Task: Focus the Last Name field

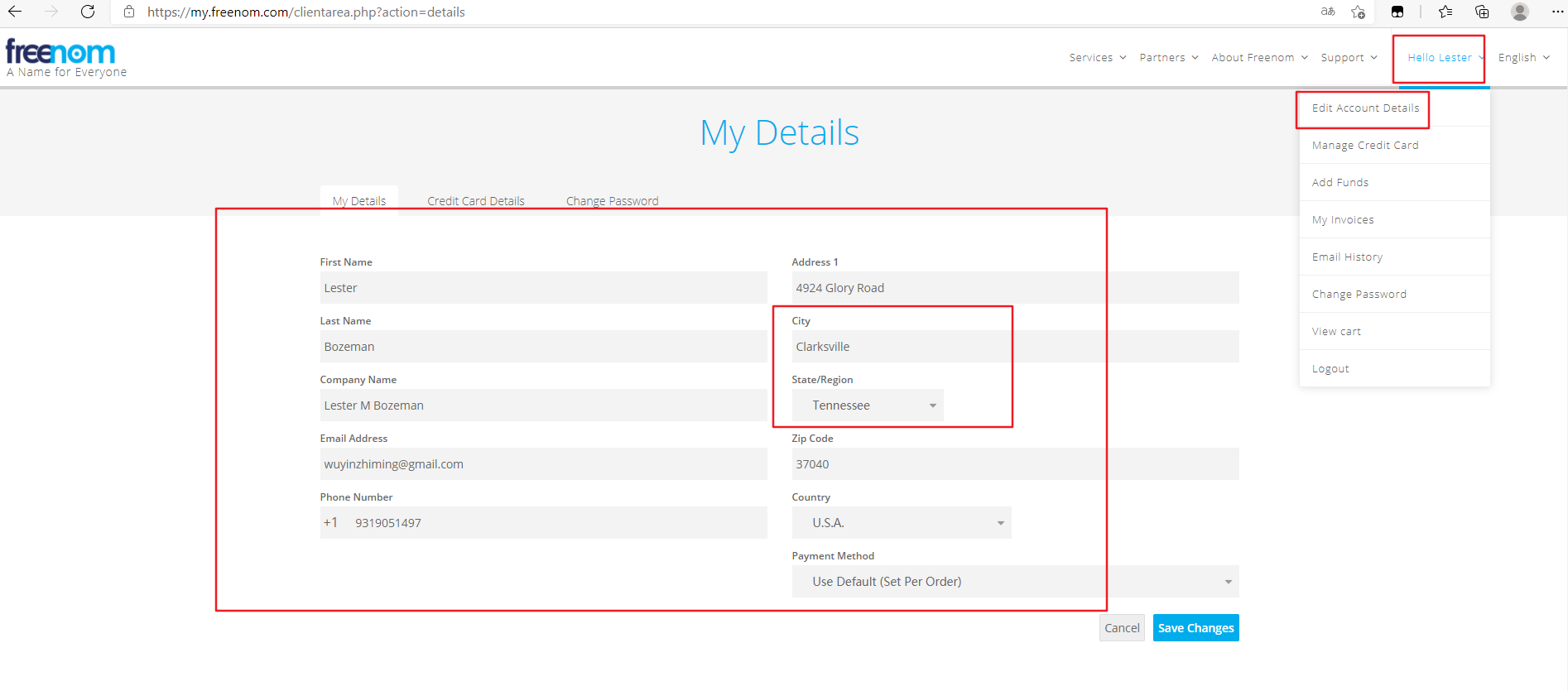Action: [543, 347]
